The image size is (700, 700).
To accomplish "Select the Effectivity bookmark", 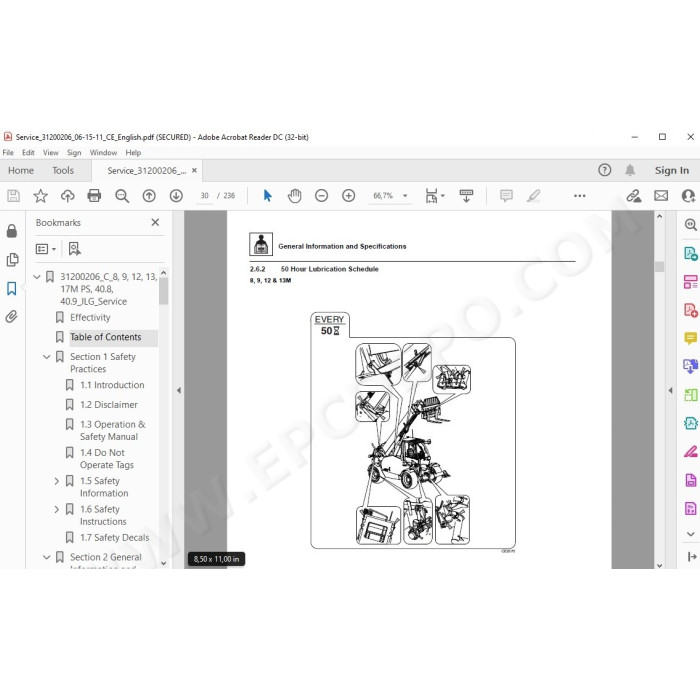I will coord(90,317).
